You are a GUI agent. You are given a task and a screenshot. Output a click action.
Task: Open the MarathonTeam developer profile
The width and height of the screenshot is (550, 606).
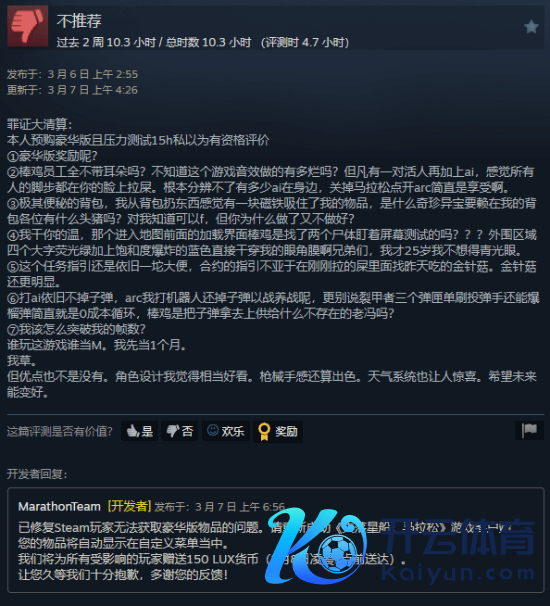point(59,506)
